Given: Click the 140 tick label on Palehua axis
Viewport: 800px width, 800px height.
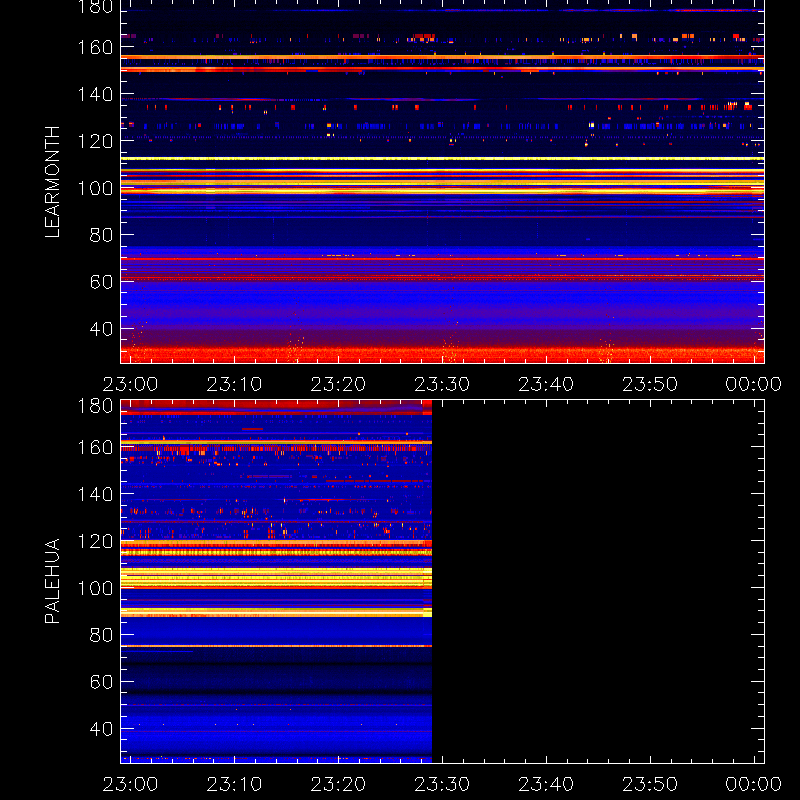Looking at the screenshot, I should 95,494.
